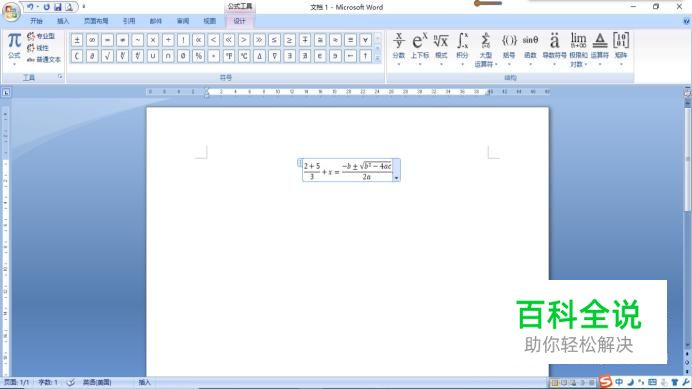Open the 工具 group dialog launcher
This screenshot has width=692, height=389.
tap(60, 77)
